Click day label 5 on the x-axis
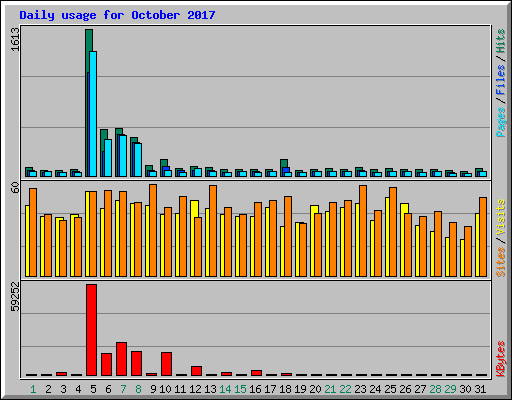This screenshot has height=400, width=512. pyautogui.click(x=93, y=389)
